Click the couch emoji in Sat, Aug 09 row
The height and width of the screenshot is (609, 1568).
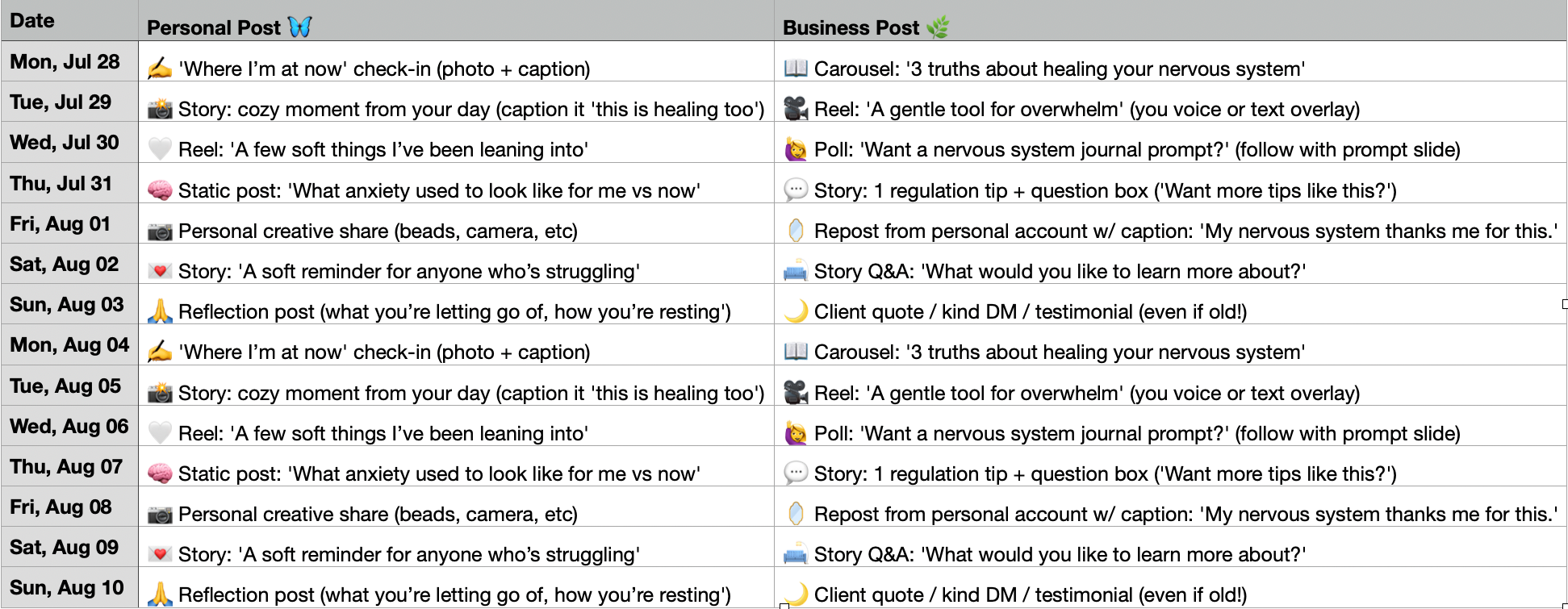coord(796,554)
